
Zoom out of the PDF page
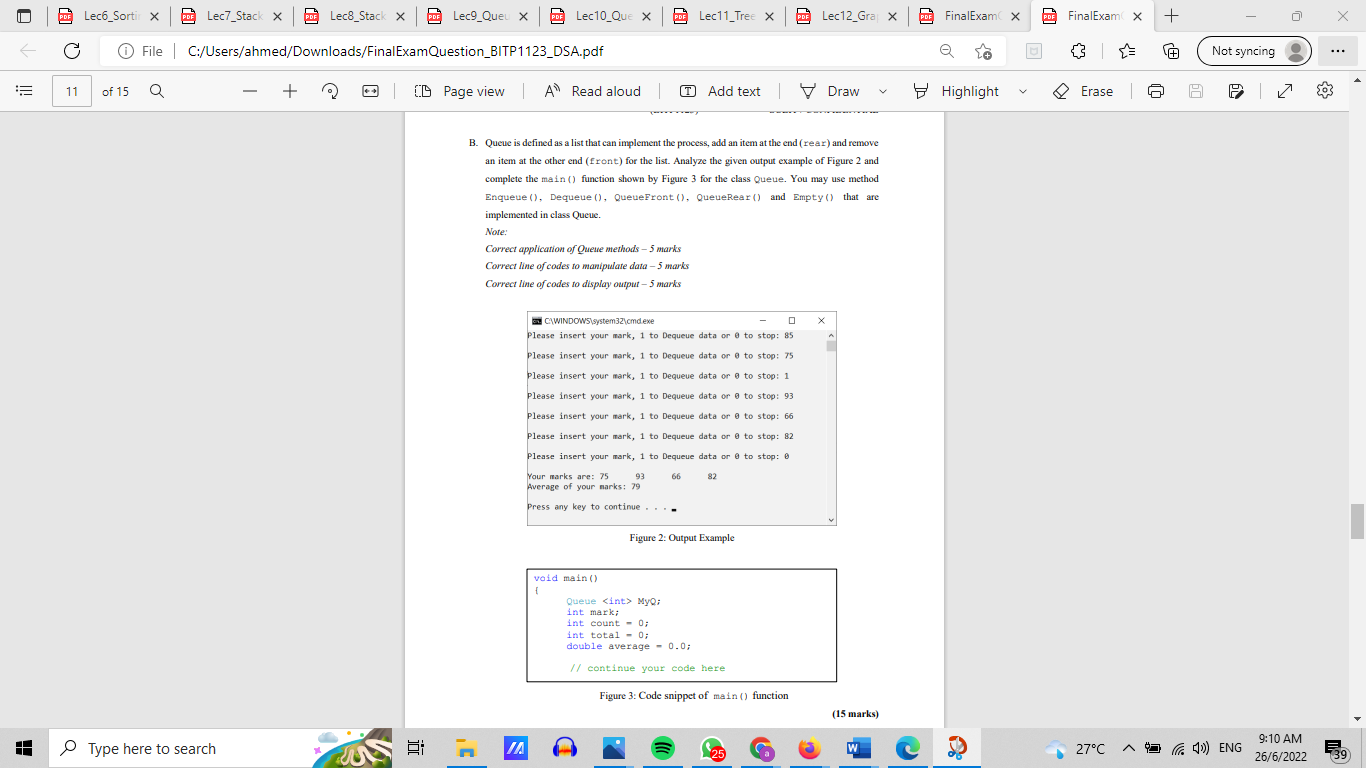point(249,90)
